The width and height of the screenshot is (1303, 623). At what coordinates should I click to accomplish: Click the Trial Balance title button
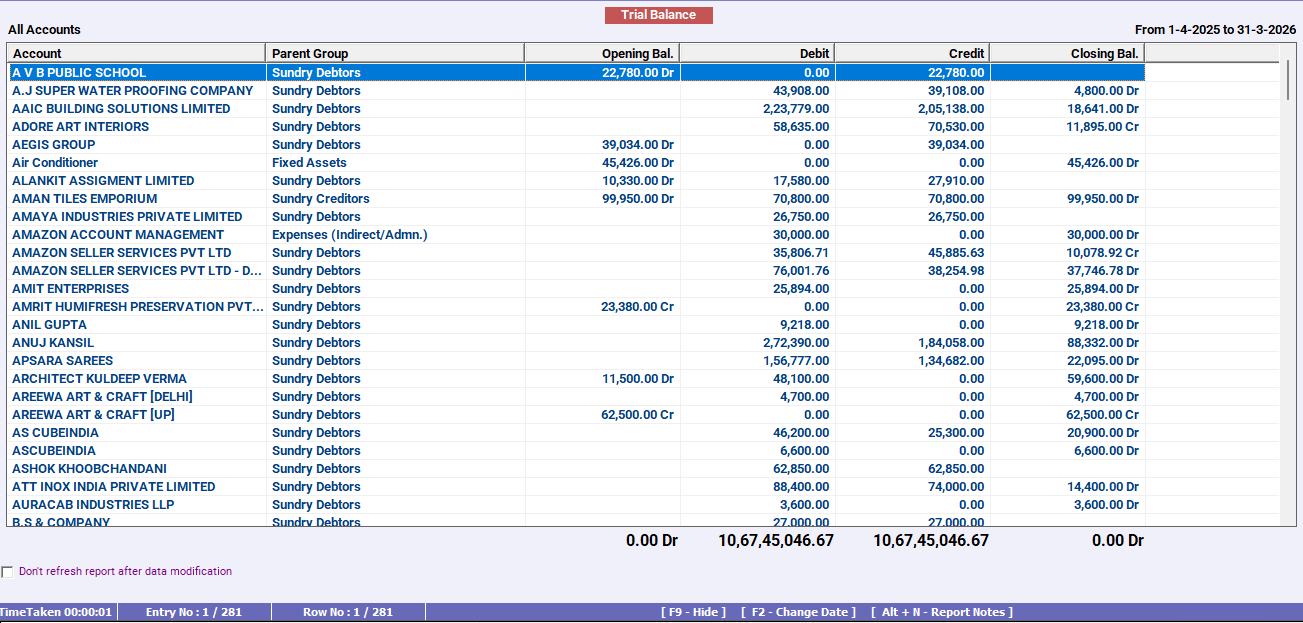[x=658, y=15]
